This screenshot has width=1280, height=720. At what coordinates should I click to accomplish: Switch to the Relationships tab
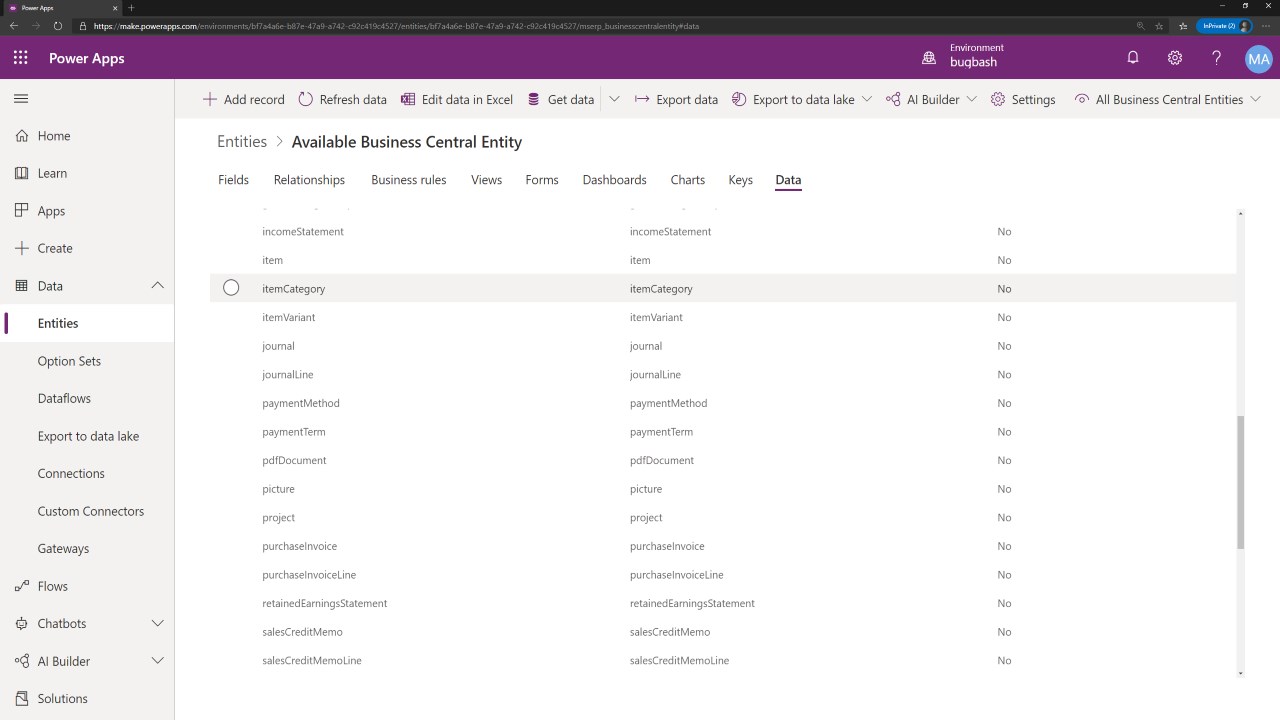309,180
